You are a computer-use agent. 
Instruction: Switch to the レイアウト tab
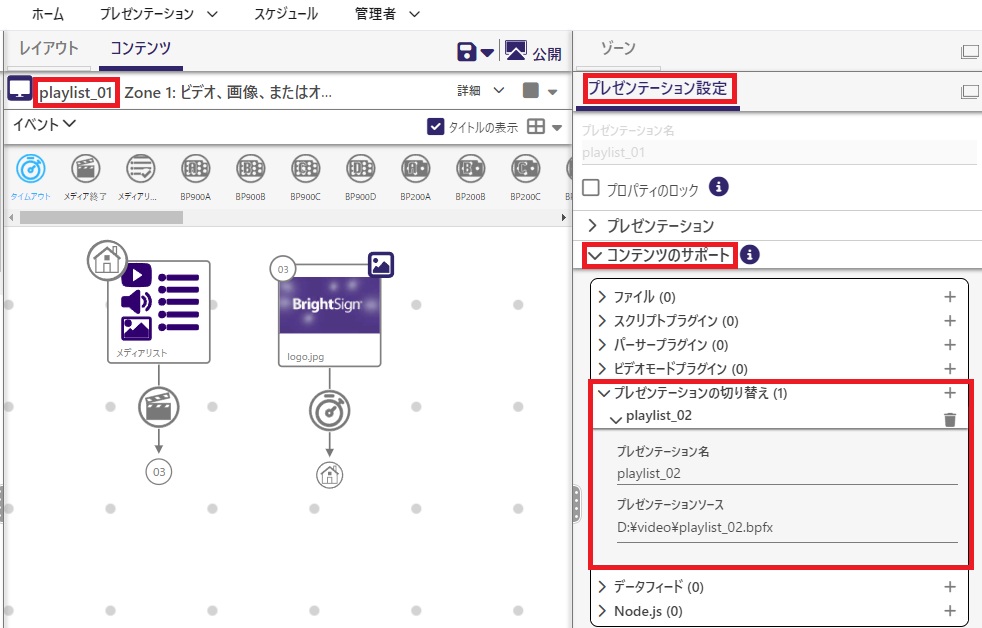pyautogui.click(x=49, y=49)
